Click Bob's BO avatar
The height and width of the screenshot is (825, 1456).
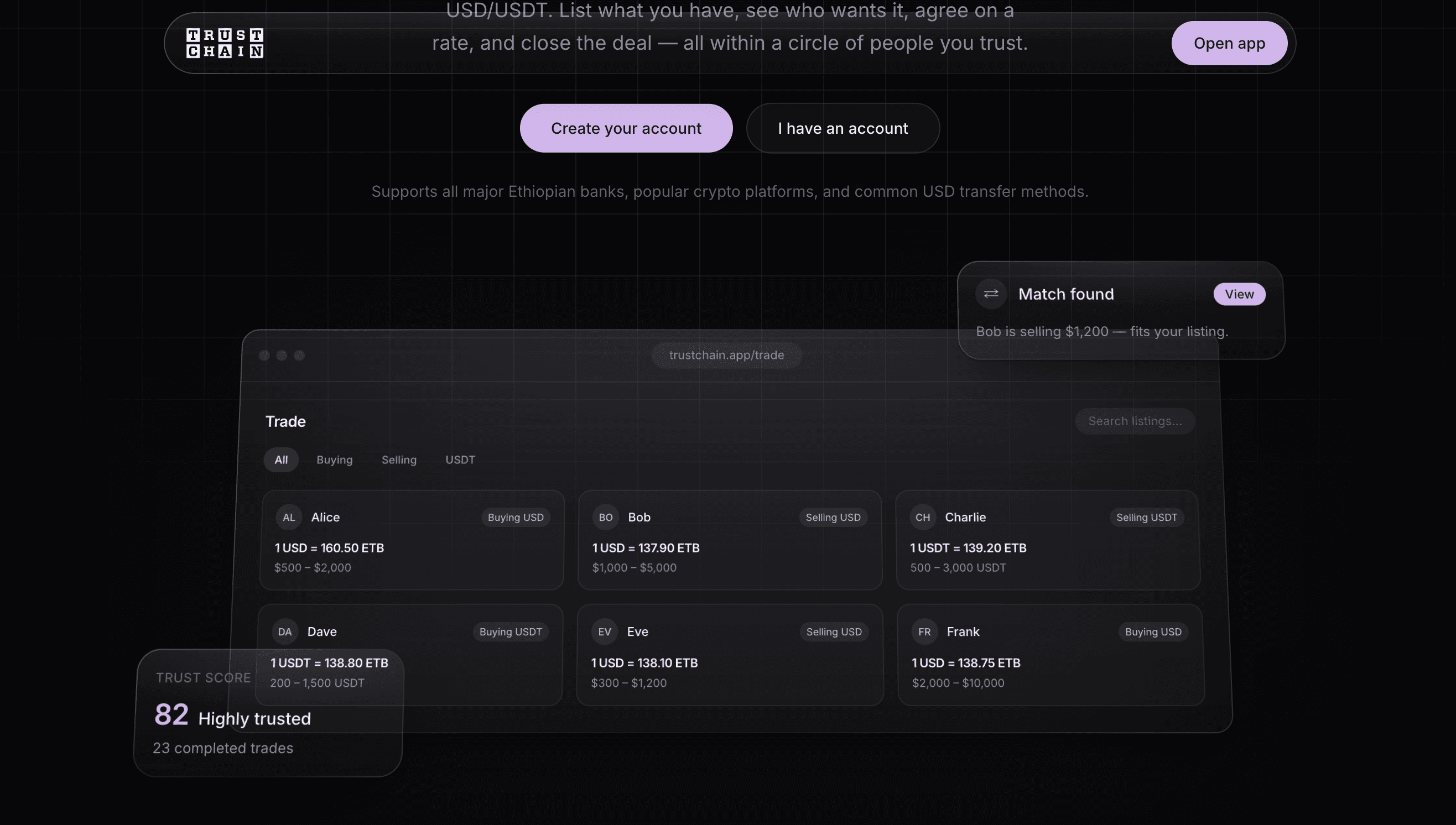click(605, 518)
